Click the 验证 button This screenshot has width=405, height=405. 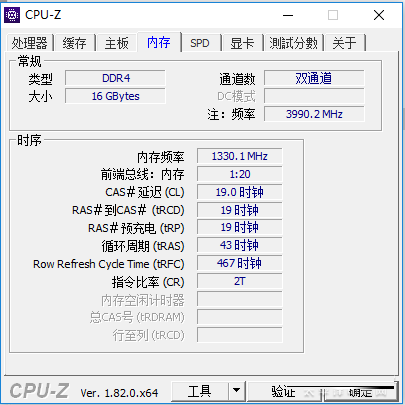284,391
